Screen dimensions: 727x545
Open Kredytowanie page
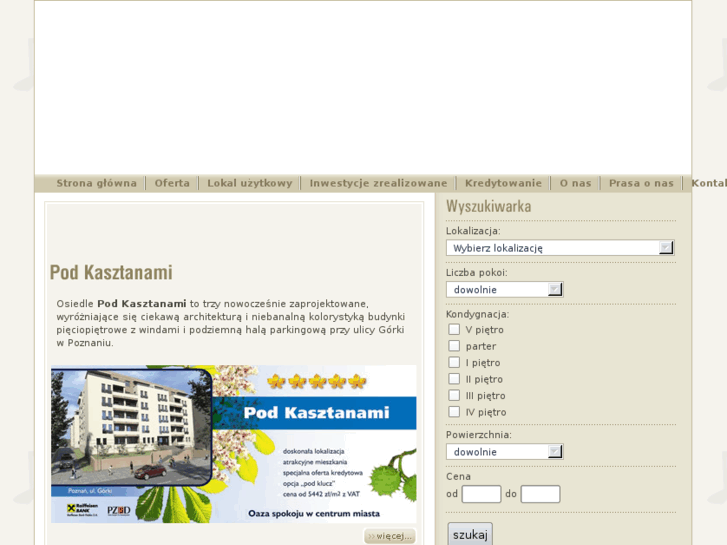pos(504,183)
